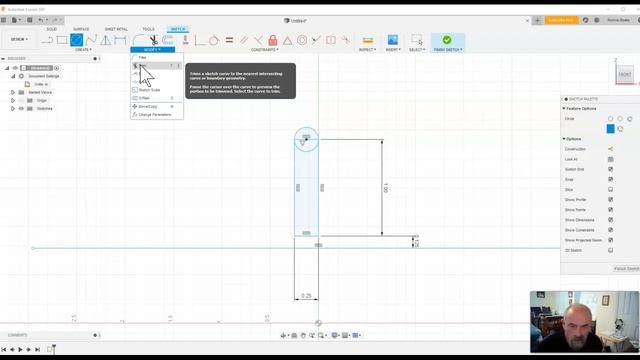
Task: Click the green Finish Sketch checkmark
Action: pos(447,40)
